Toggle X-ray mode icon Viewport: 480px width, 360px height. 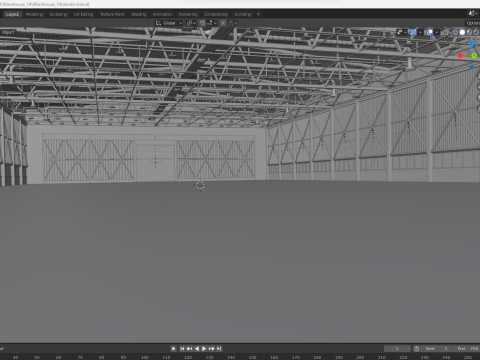(x=446, y=32)
